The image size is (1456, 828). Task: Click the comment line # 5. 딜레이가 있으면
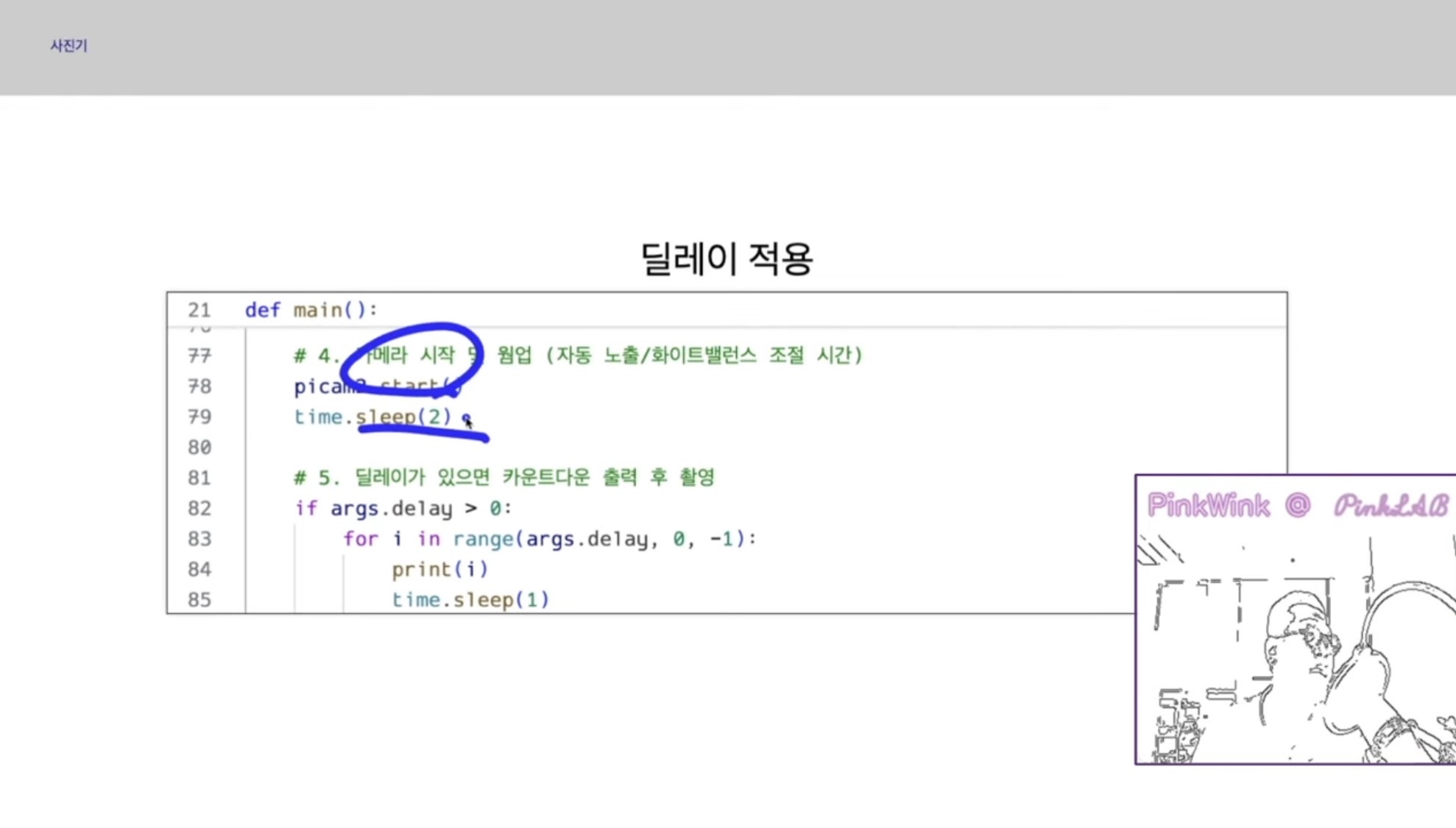pos(503,477)
